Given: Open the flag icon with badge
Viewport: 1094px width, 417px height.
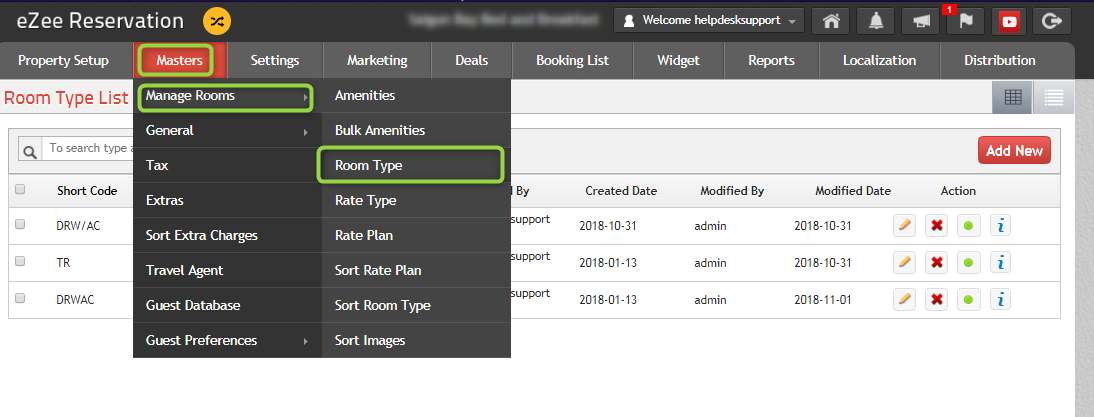Looking at the screenshot, I should click(966, 21).
